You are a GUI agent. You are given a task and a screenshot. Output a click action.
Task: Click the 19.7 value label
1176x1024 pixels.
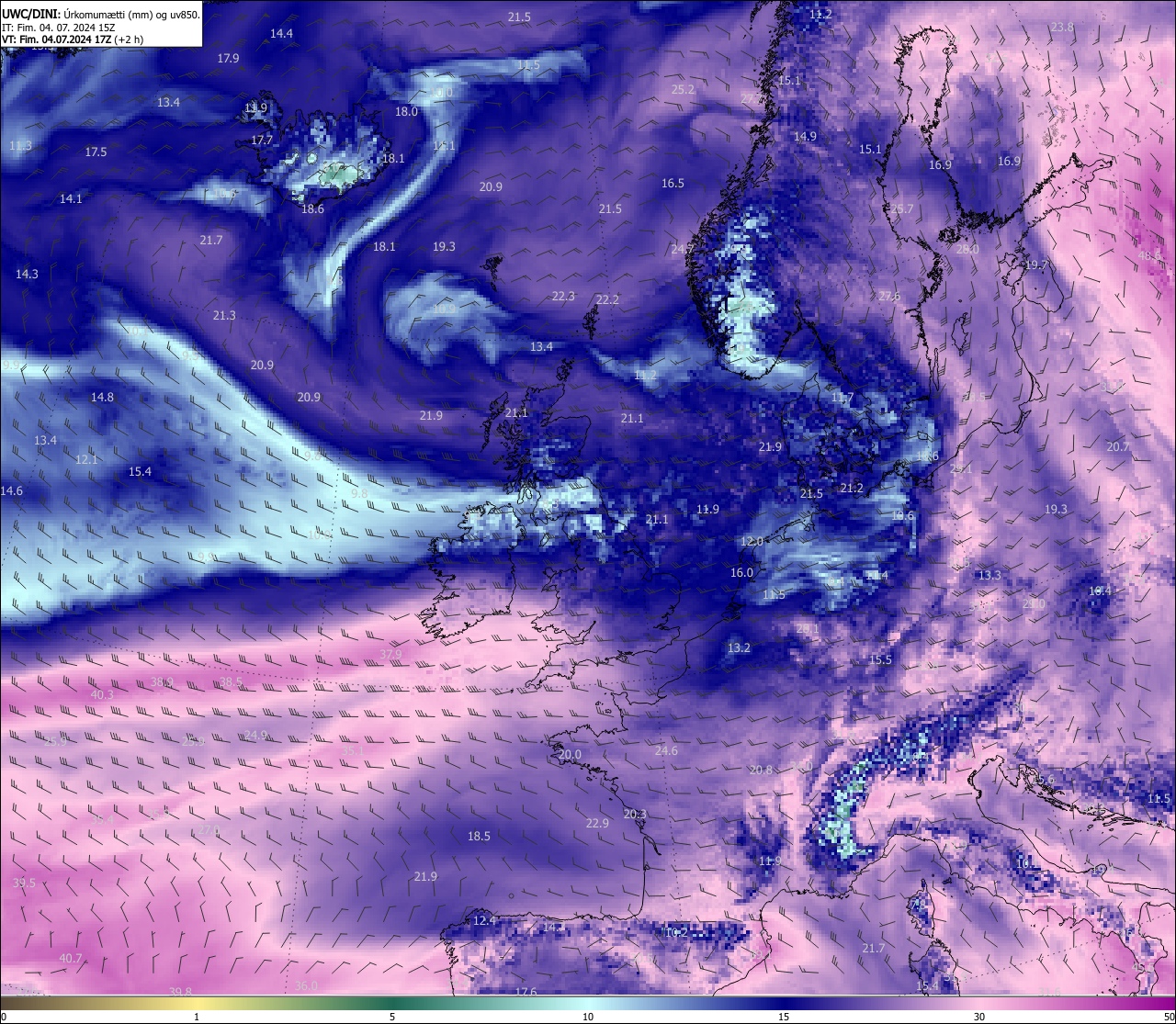tap(1036, 265)
